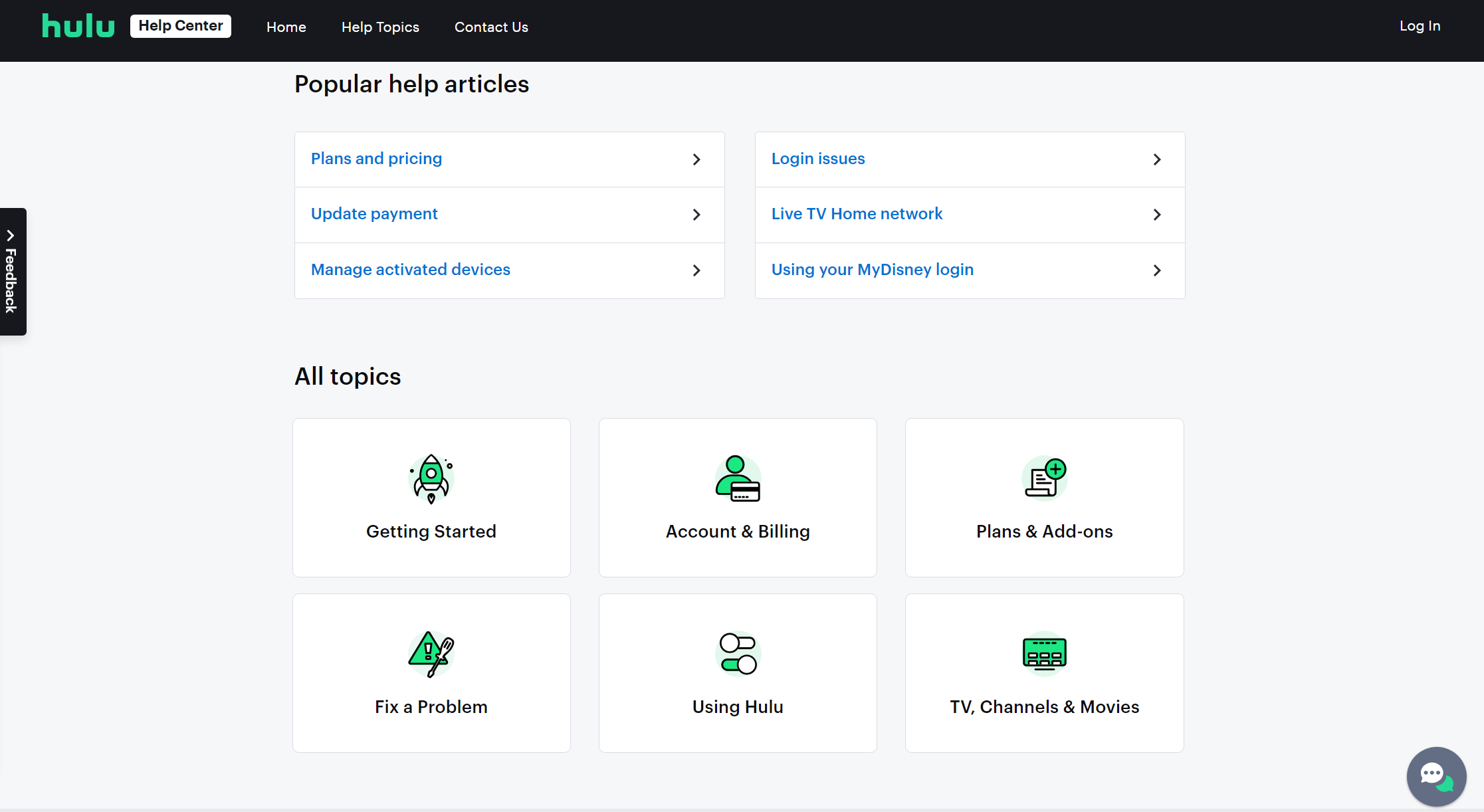1484x812 pixels.
Task: Click the Account & Billing person icon
Action: [x=738, y=478]
